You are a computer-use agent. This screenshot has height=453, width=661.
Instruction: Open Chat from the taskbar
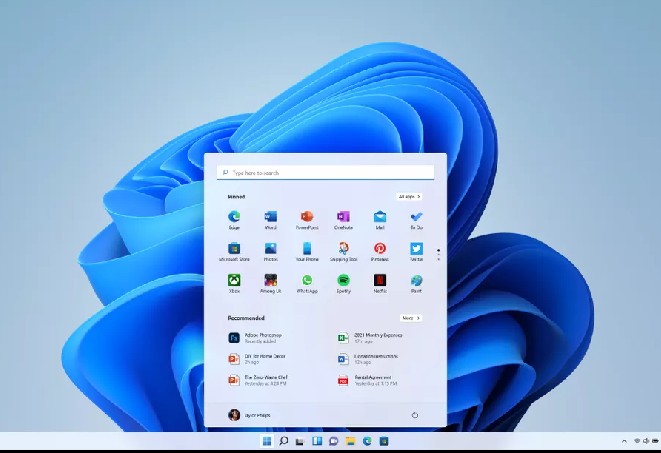pos(333,441)
